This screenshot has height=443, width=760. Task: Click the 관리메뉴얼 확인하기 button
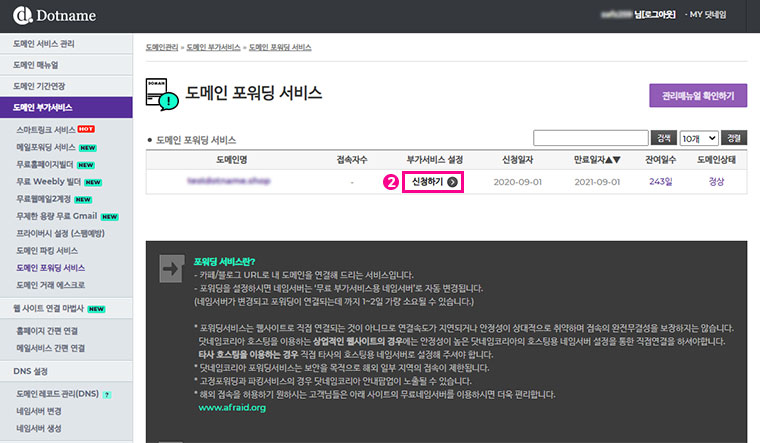point(698,96)
